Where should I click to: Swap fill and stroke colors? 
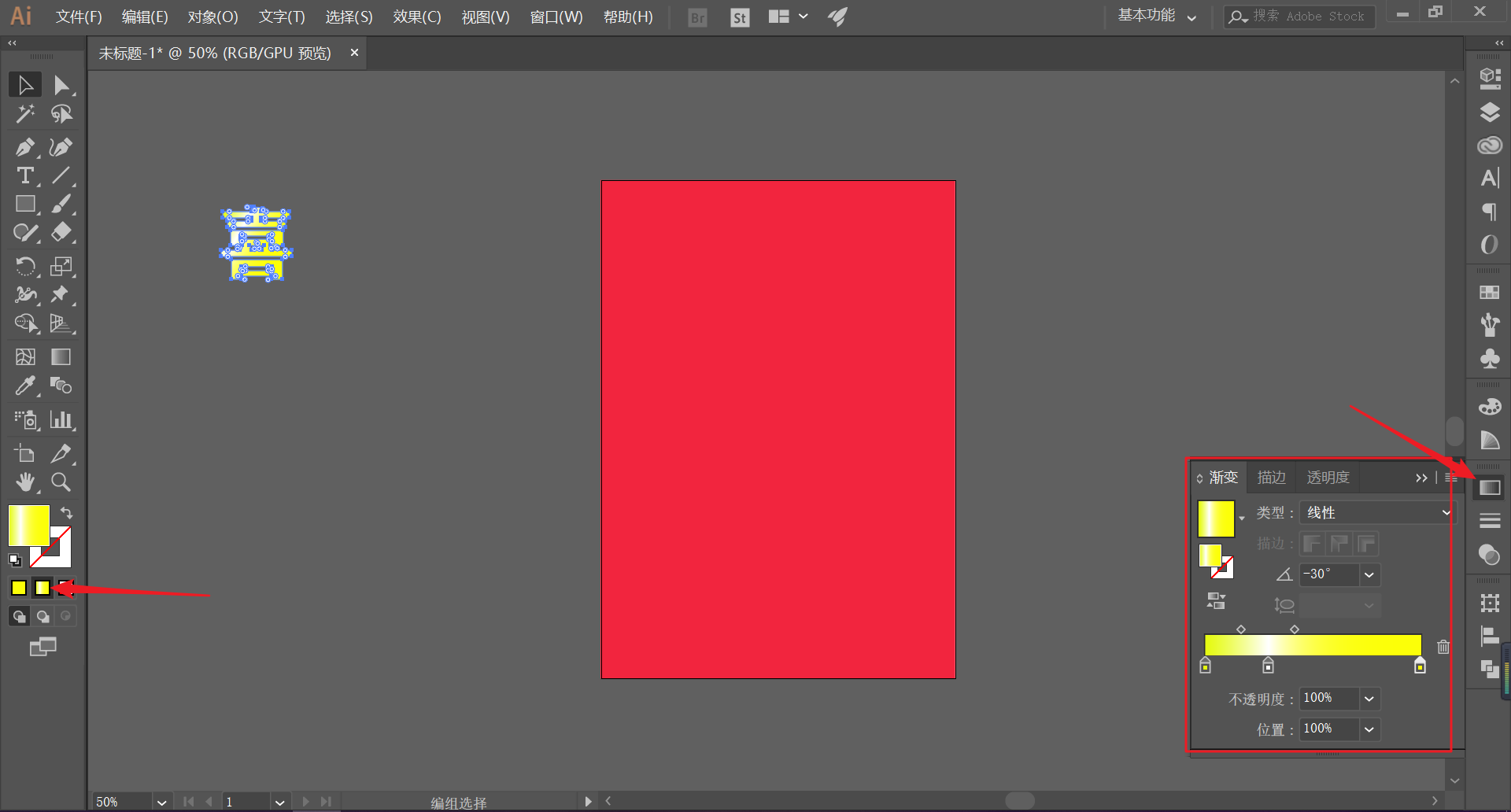pos(67,513)
